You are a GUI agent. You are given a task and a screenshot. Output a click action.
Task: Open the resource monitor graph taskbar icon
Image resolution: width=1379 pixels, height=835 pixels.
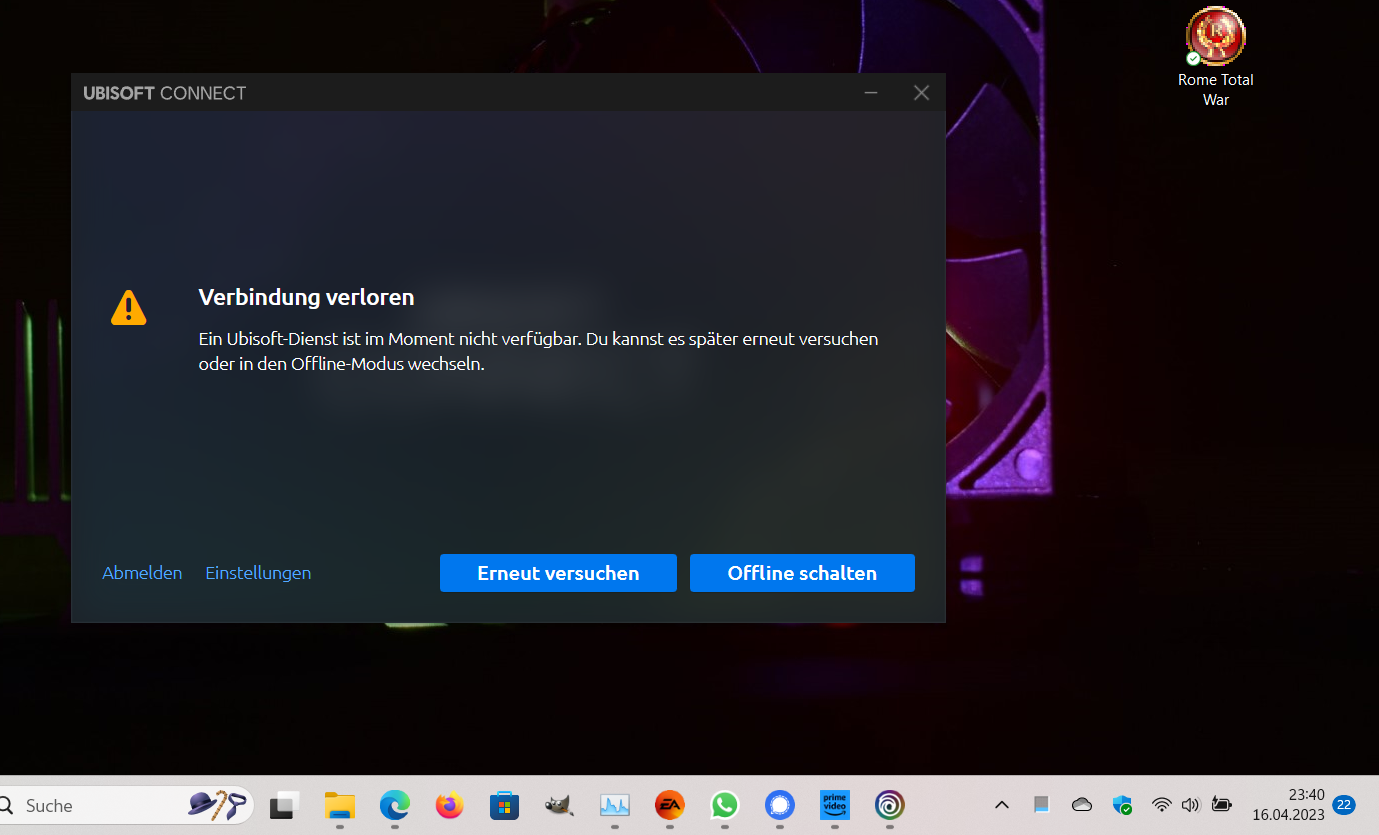[x=614, y=805]
